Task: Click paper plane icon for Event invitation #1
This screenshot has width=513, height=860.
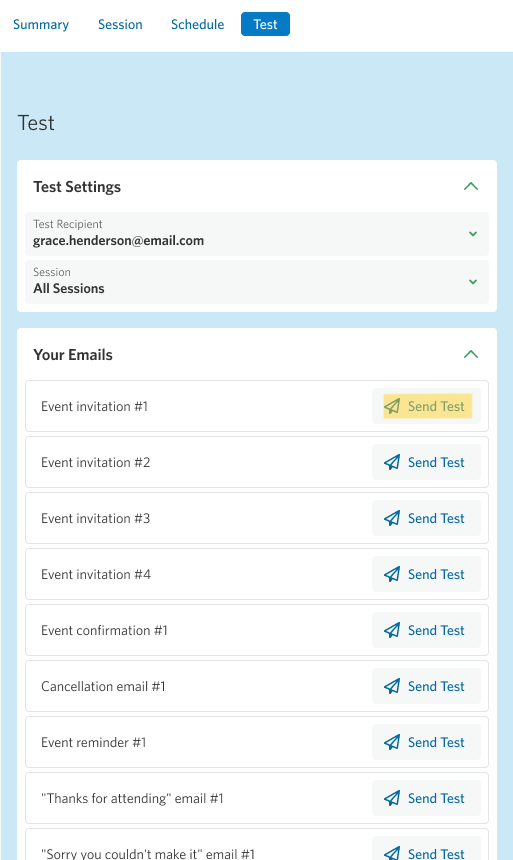Action: (392, 406)
